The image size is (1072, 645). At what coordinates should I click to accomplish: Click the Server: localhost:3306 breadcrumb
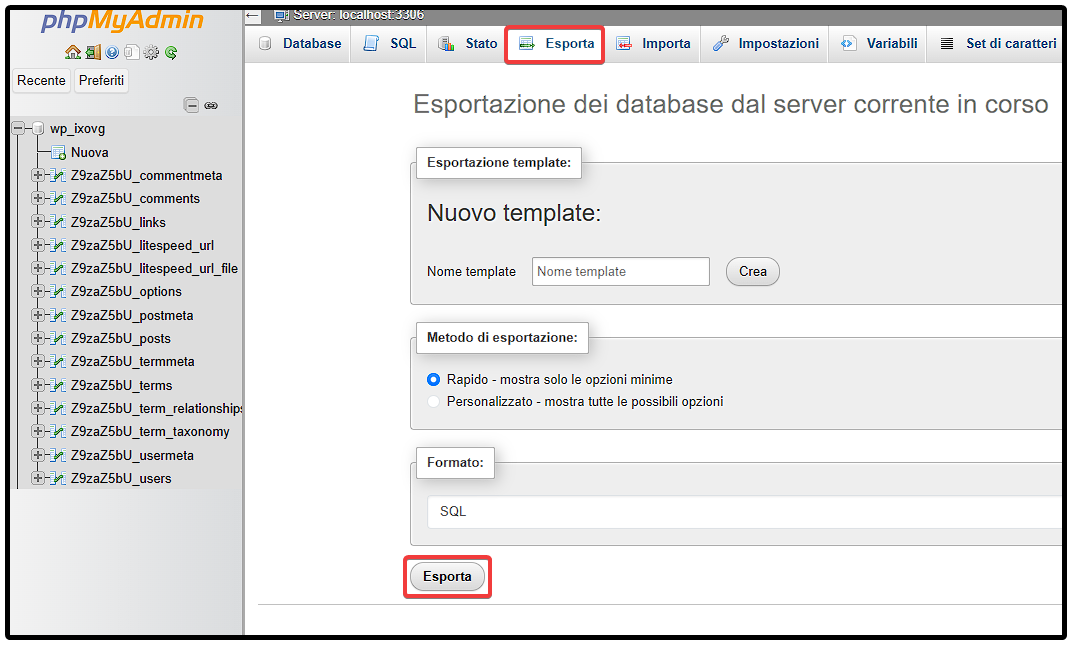pyautogui.click(x=358, y=15)
